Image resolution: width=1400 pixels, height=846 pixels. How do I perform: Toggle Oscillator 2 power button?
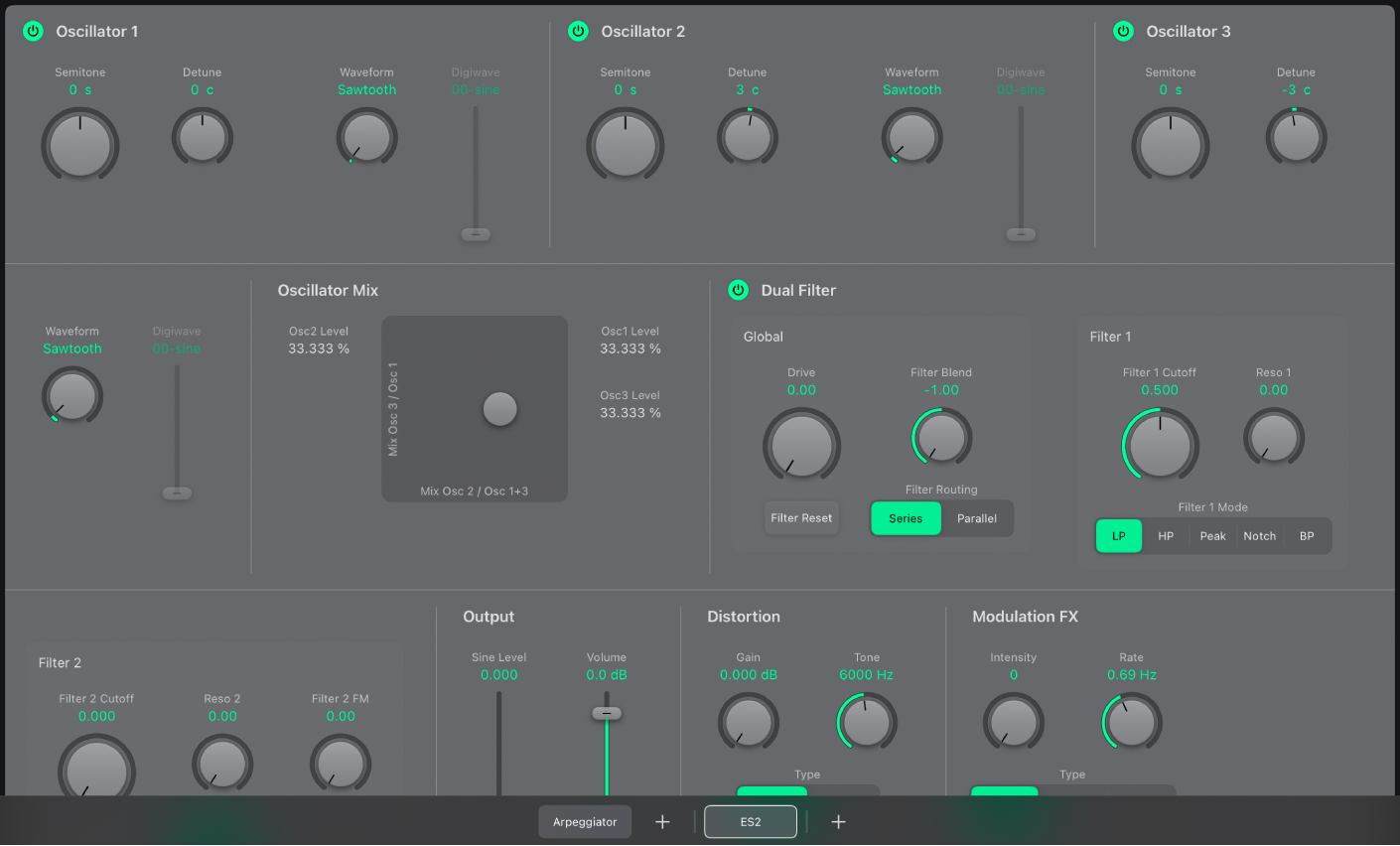pos(578,31)
